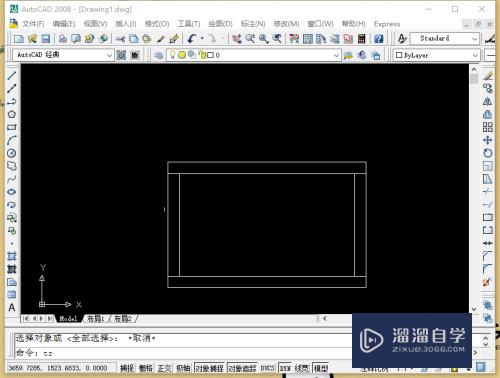
Task: Open the QuickCalc calculator icon
Action: 362,39
